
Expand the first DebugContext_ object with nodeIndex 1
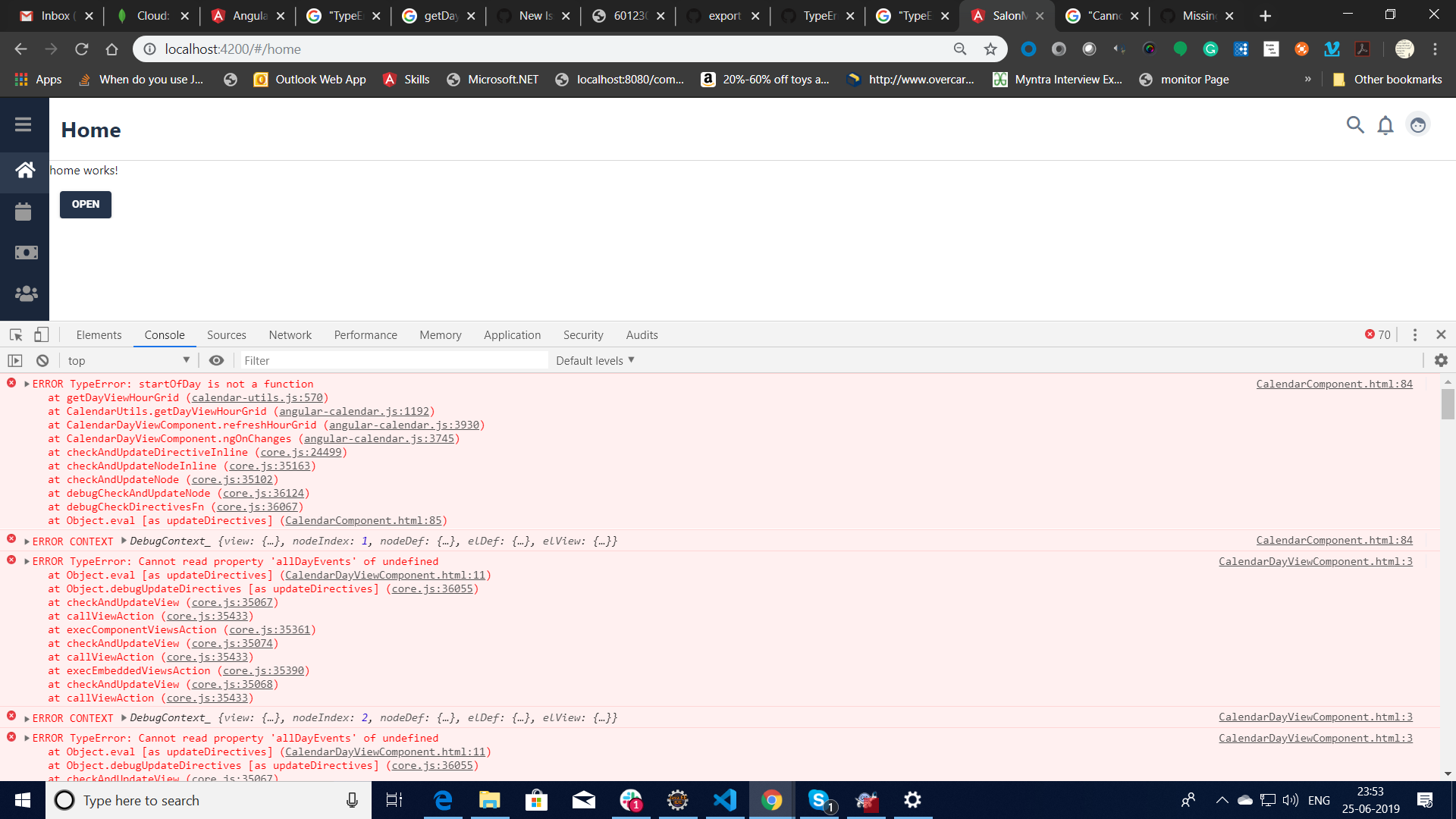point(124,541)
